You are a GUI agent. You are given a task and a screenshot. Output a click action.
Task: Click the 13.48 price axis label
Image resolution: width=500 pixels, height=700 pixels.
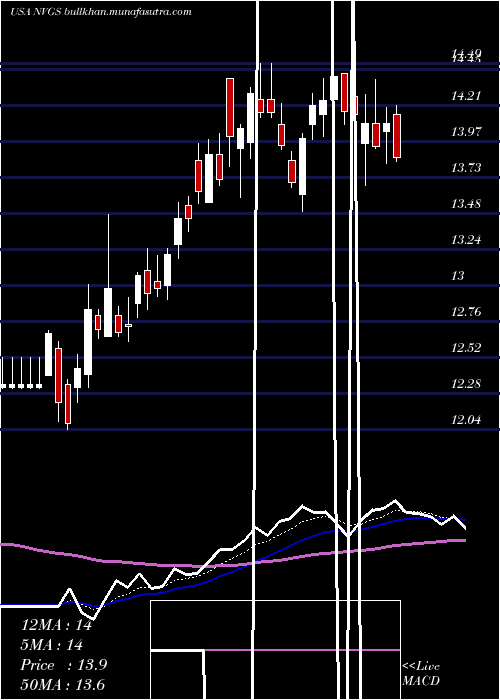pos(466,204)
